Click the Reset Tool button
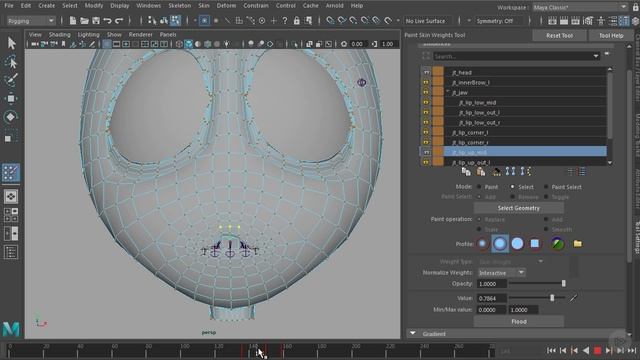The width and height of the screenshot is (640, 360). [x=560, y=36]
